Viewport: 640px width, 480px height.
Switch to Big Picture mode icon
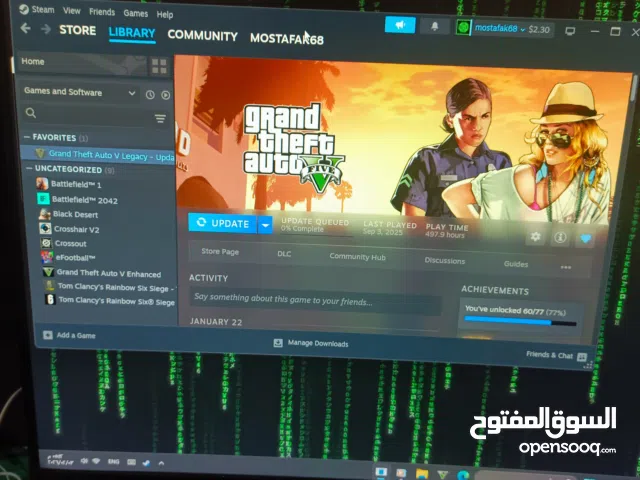(570, 31)
